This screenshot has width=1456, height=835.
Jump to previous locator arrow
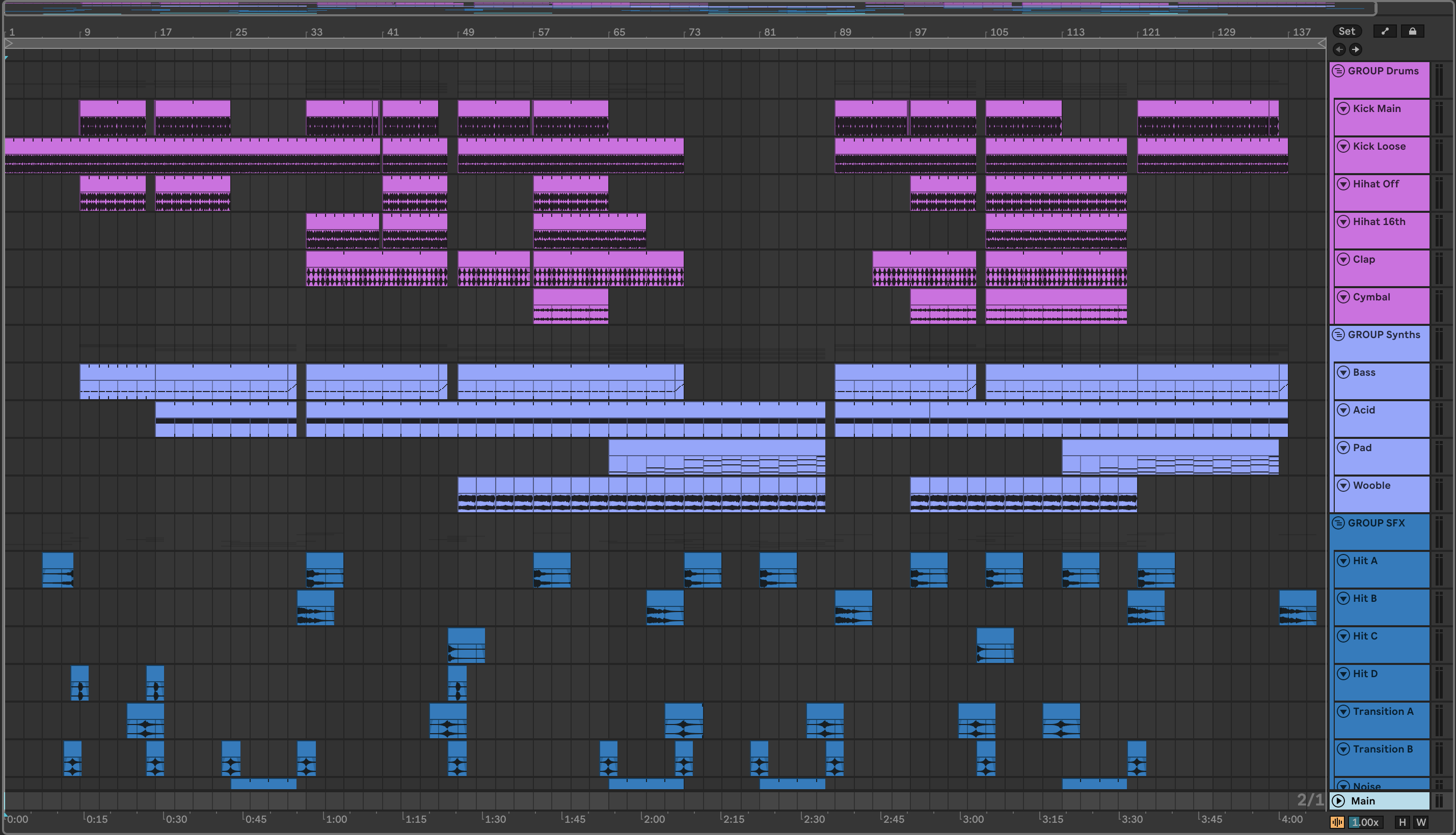pyautogui.click(x=1339, y=49)
